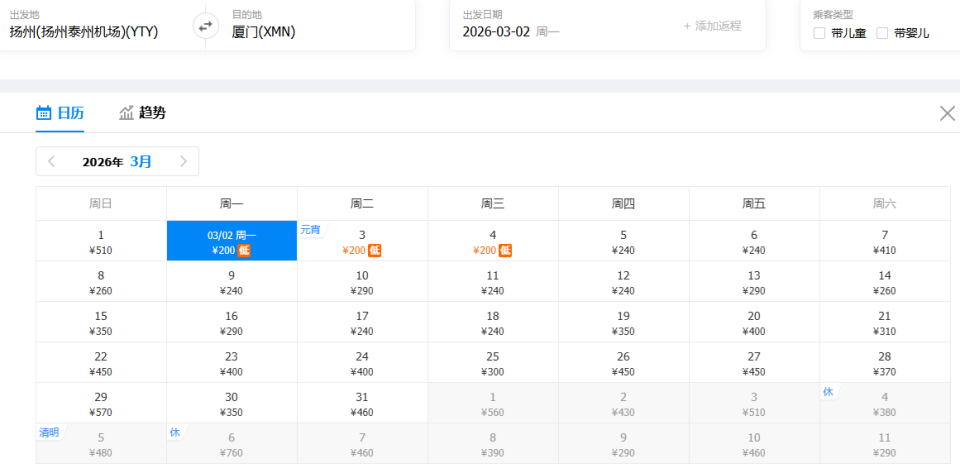
Task: Select March 4 low-price date
Action: pyautogui.click(x=493, y=242)
